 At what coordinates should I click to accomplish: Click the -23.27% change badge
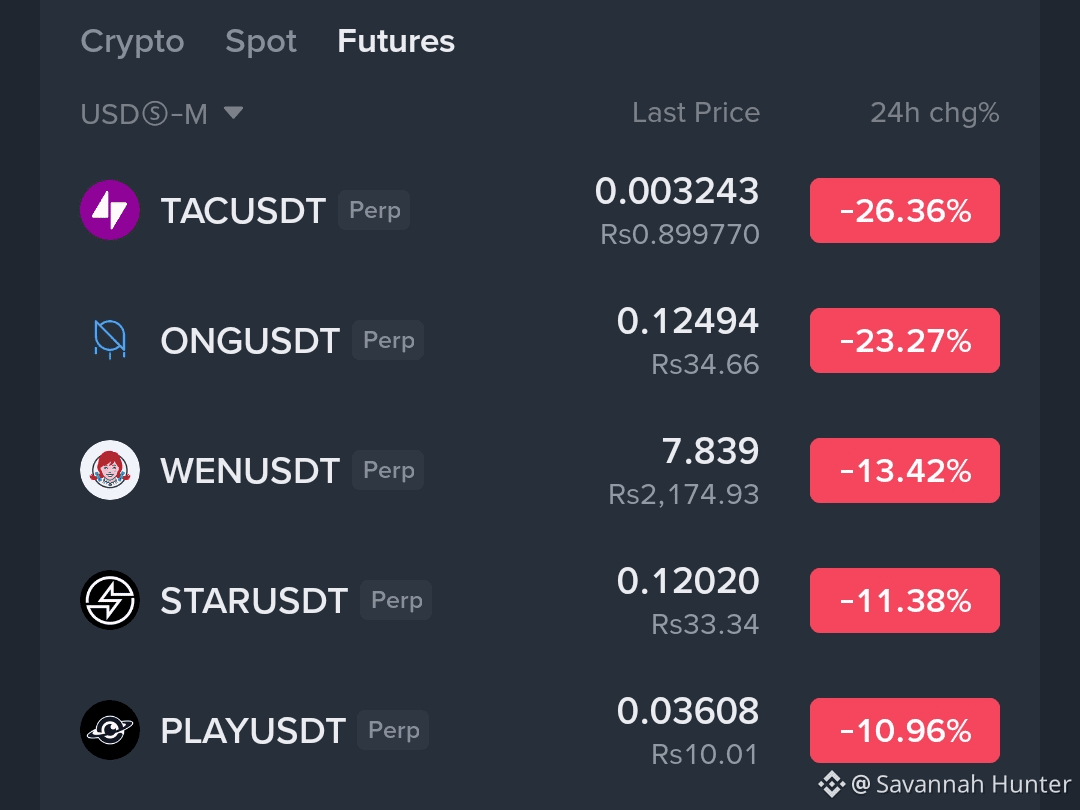(x=904, y=340)
